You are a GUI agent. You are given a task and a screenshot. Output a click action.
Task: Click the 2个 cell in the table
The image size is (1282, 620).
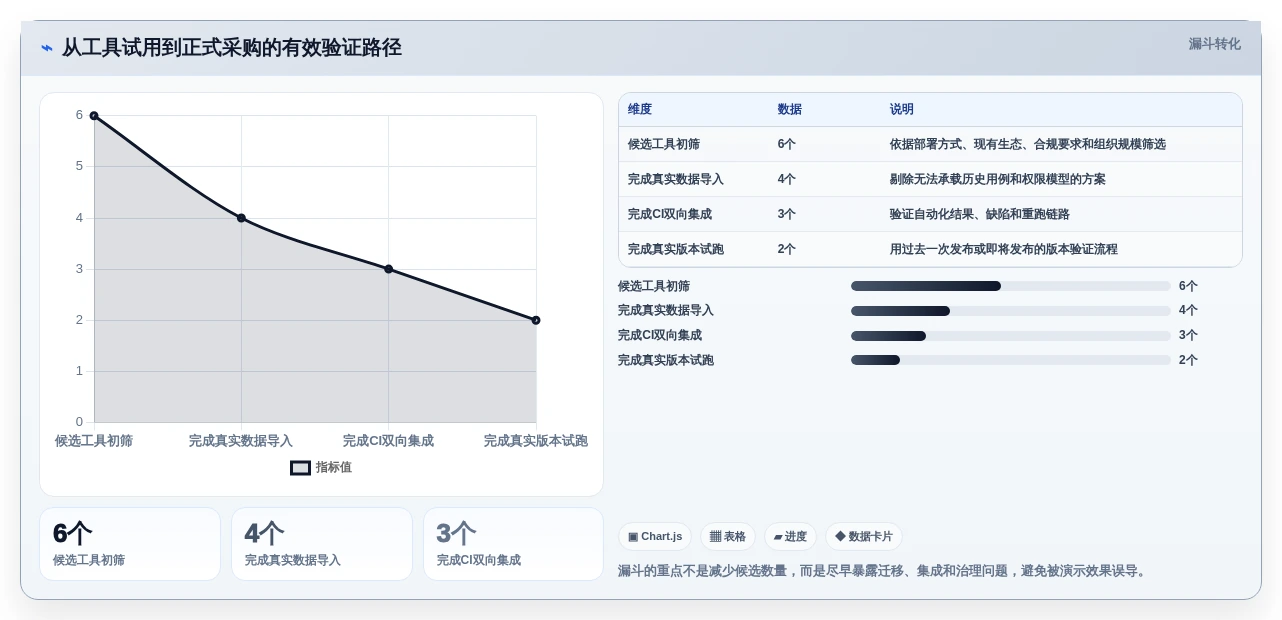click(787, 249)
